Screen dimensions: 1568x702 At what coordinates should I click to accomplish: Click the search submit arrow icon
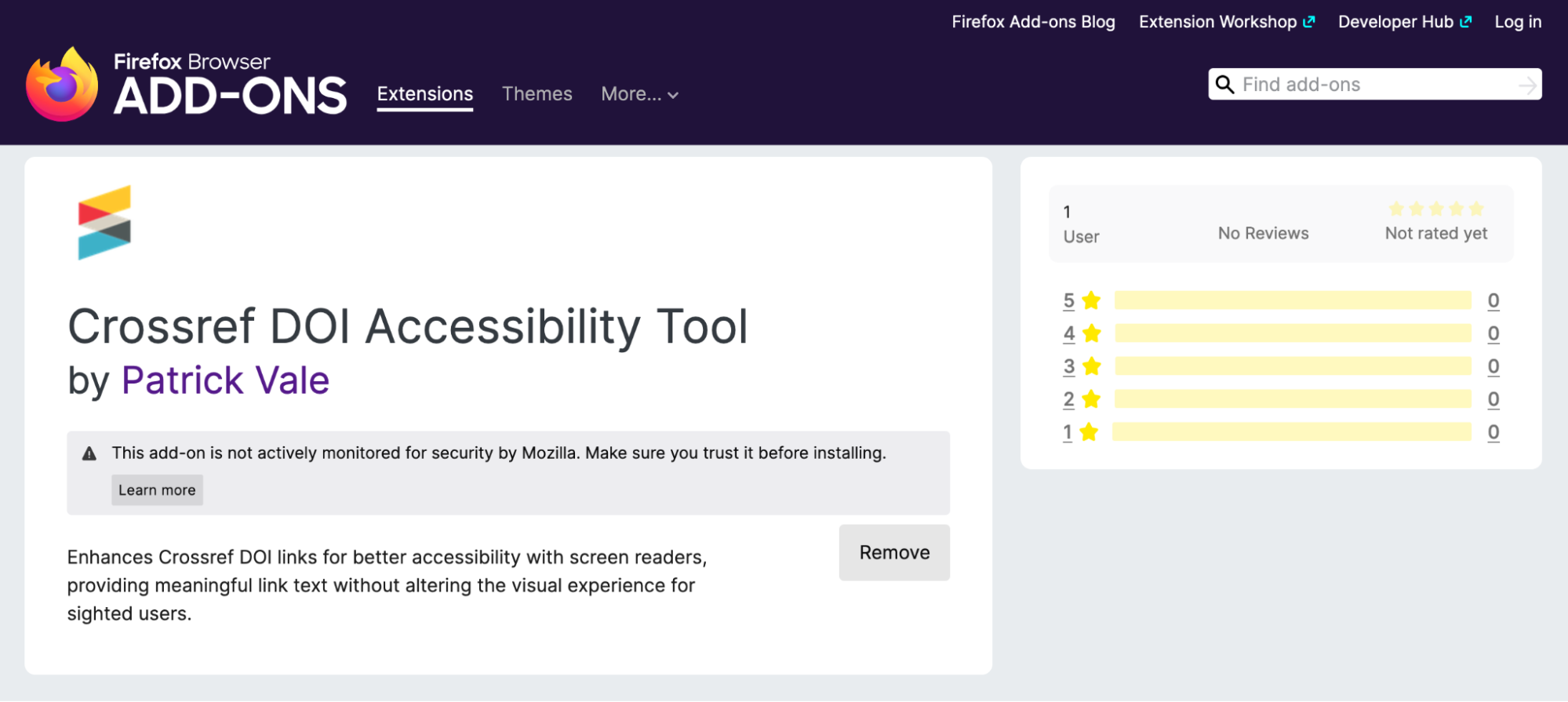click(x=1526, y=85)
